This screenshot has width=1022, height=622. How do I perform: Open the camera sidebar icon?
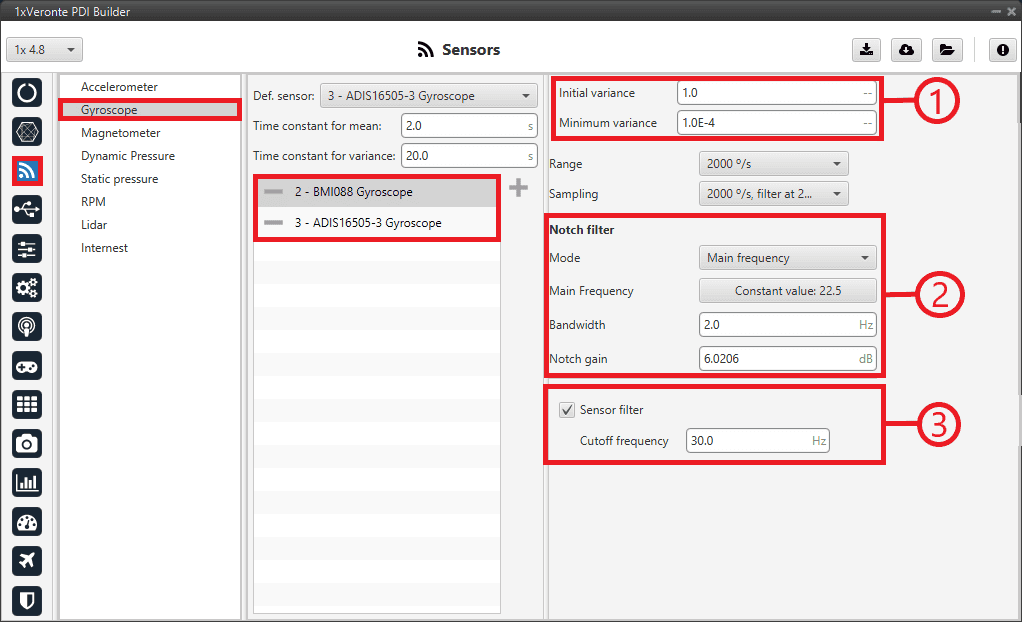(x=27, y=443)
